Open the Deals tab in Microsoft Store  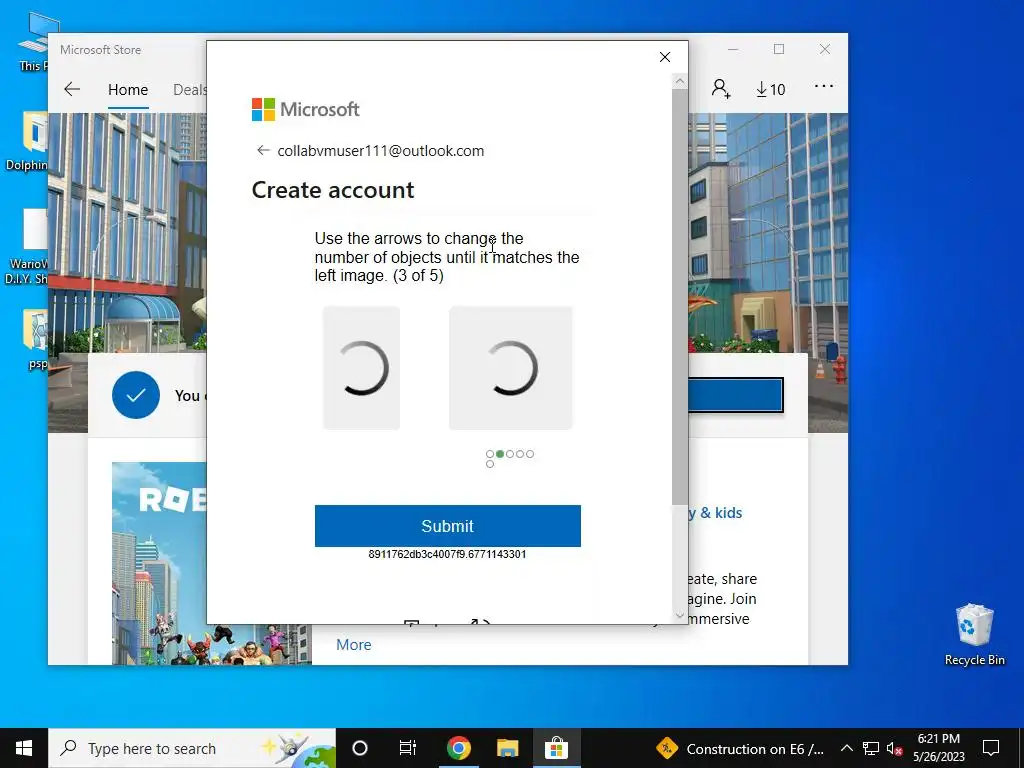tap(189, 89)
